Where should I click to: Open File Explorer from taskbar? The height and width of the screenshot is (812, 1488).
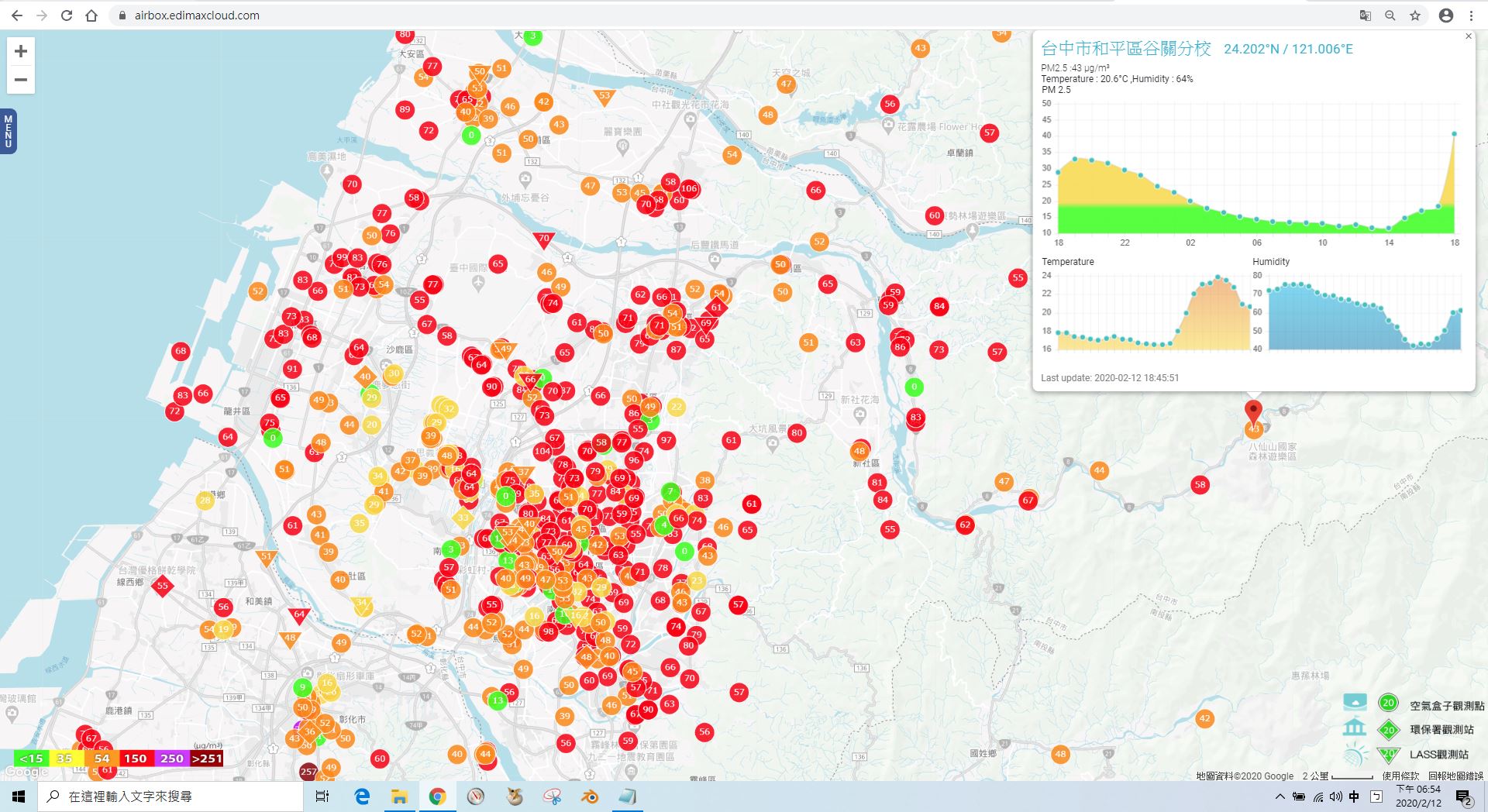(x=399, y=797)
